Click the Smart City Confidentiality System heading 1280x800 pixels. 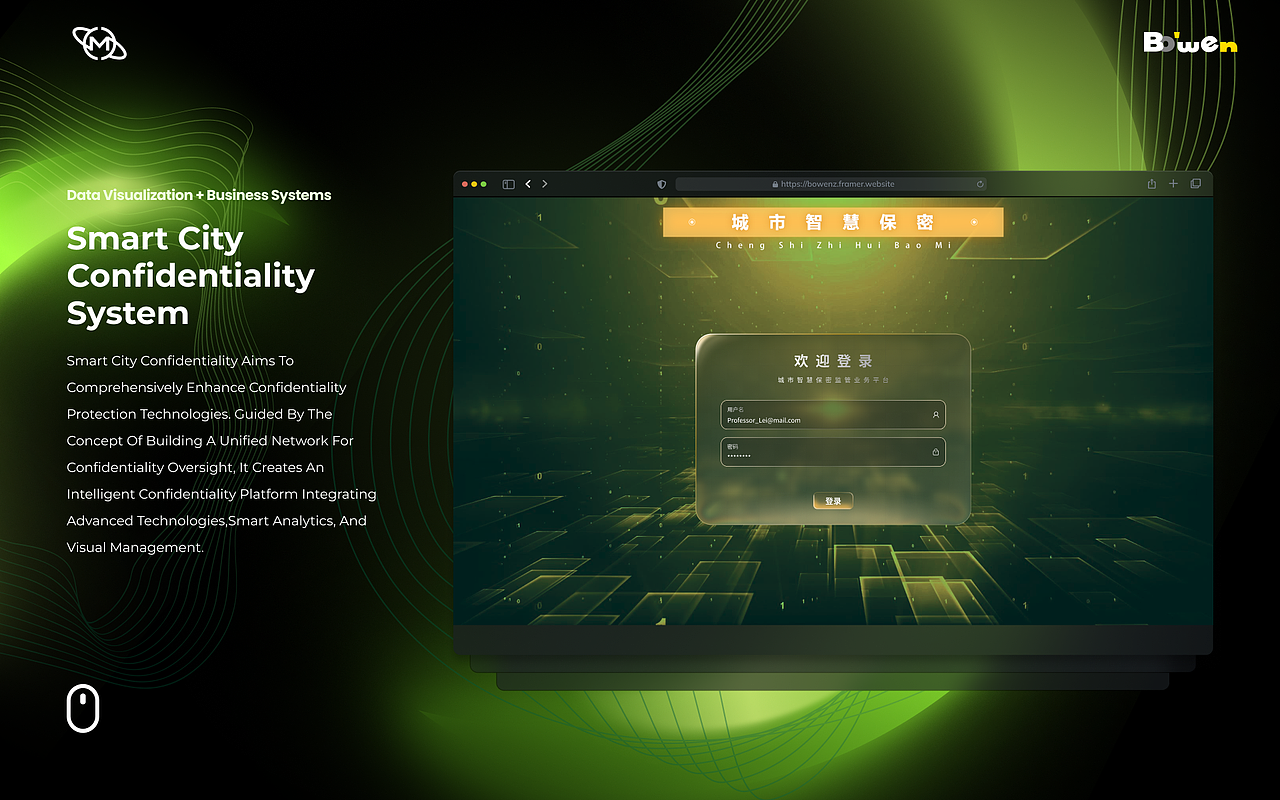click(x=191, y=275)
